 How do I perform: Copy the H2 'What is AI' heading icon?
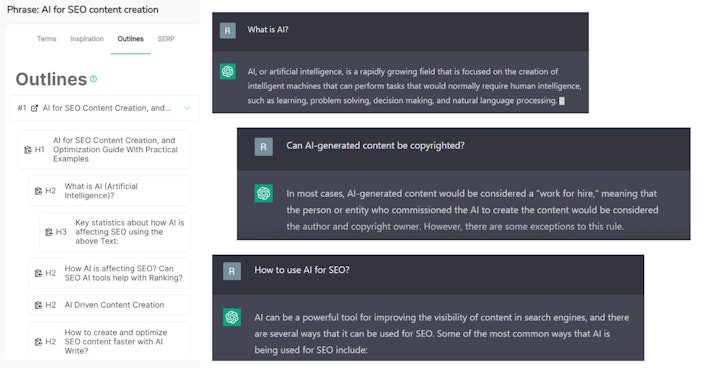(x=39, y=191)
